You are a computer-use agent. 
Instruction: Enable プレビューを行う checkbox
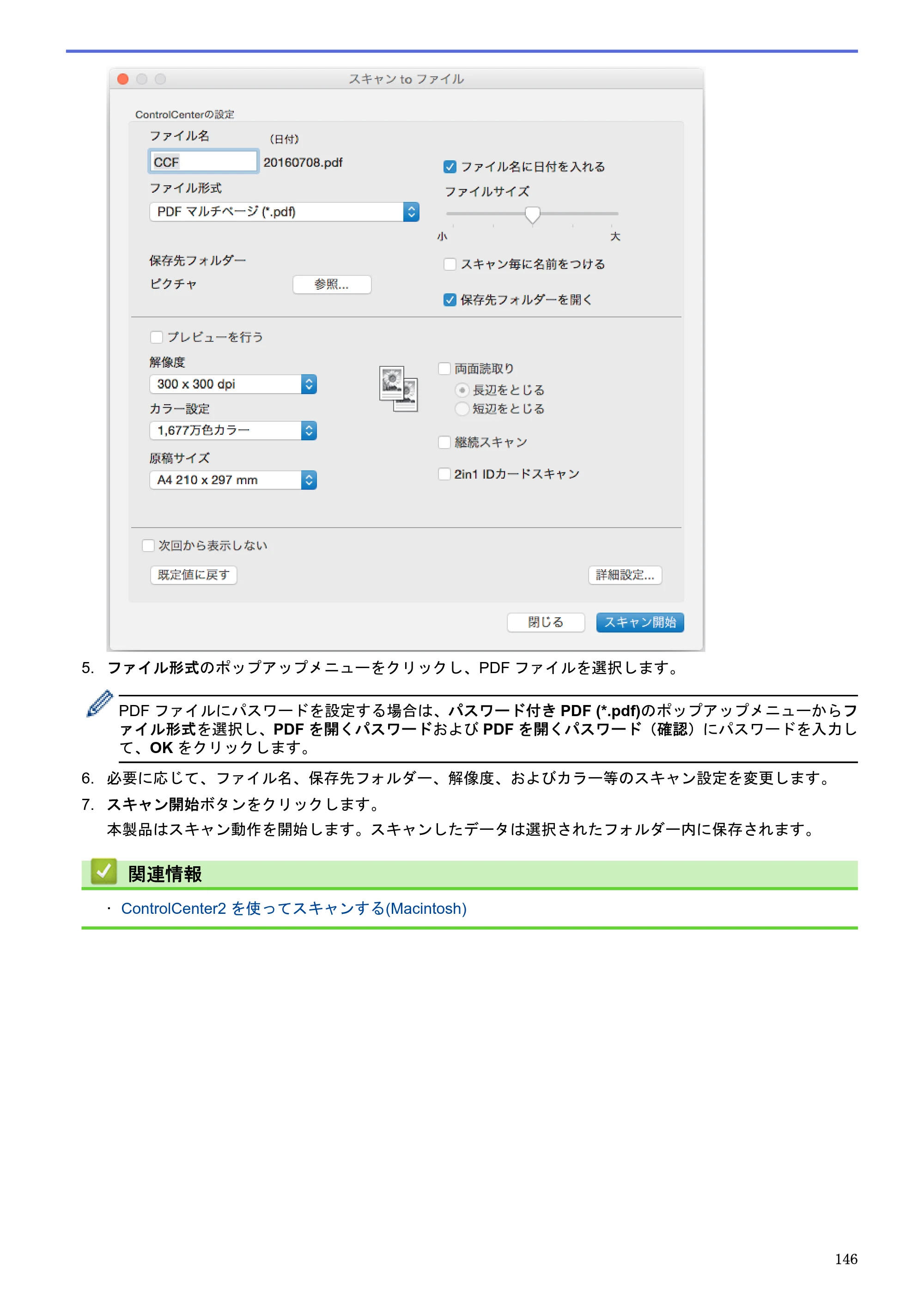point(157,337)
